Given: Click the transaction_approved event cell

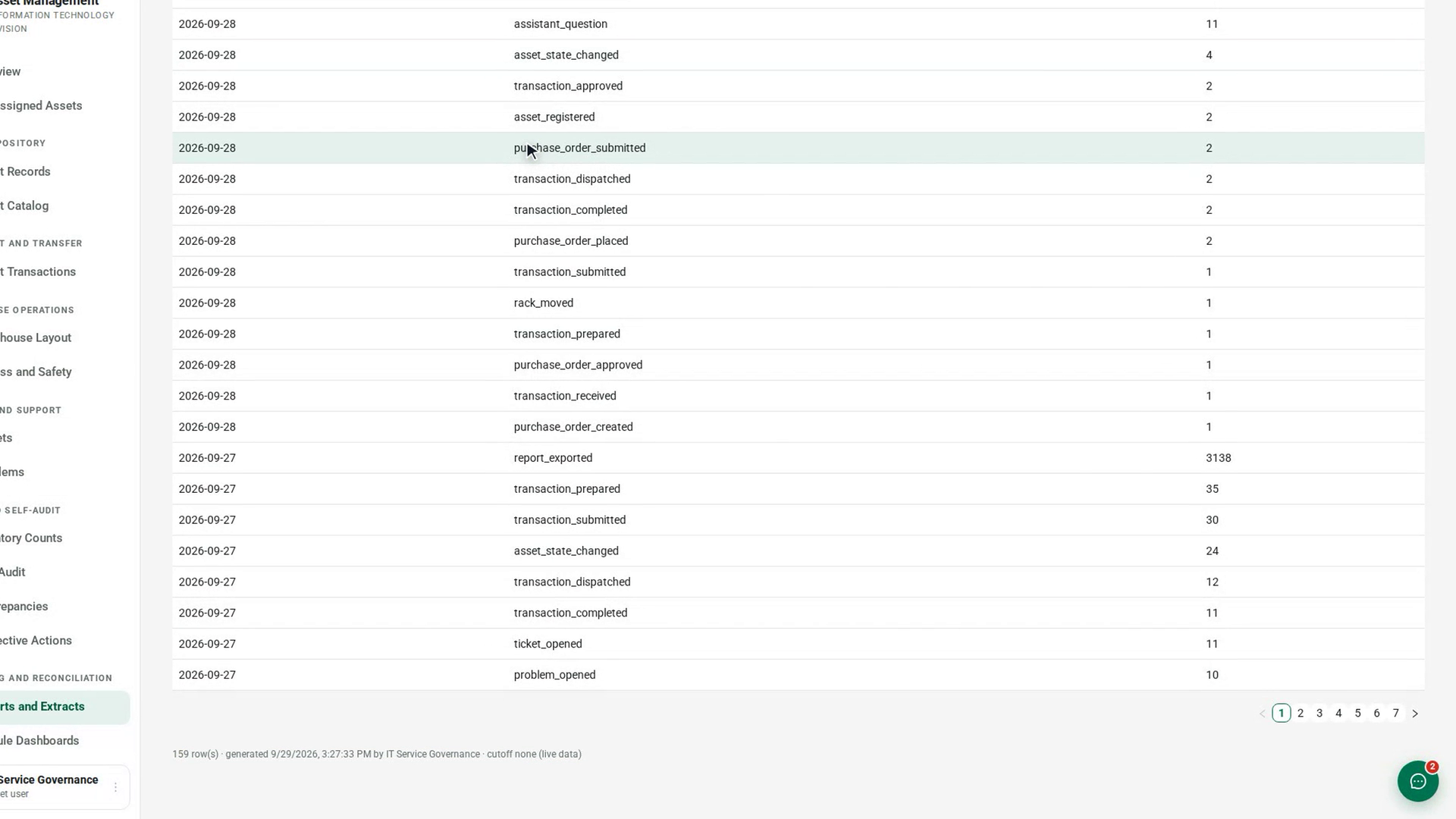Looking at the screenshot, I should click(x=568, y=86).
